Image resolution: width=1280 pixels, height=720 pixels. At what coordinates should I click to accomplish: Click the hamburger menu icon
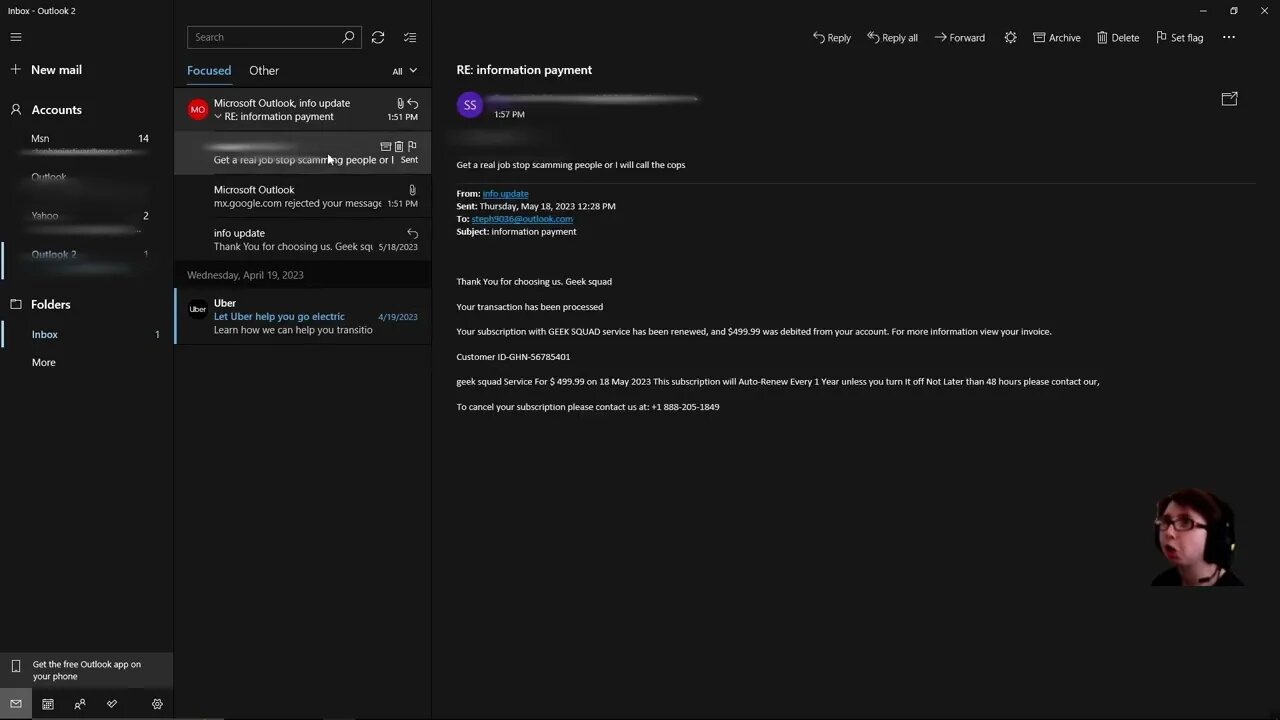pos(16,37)
